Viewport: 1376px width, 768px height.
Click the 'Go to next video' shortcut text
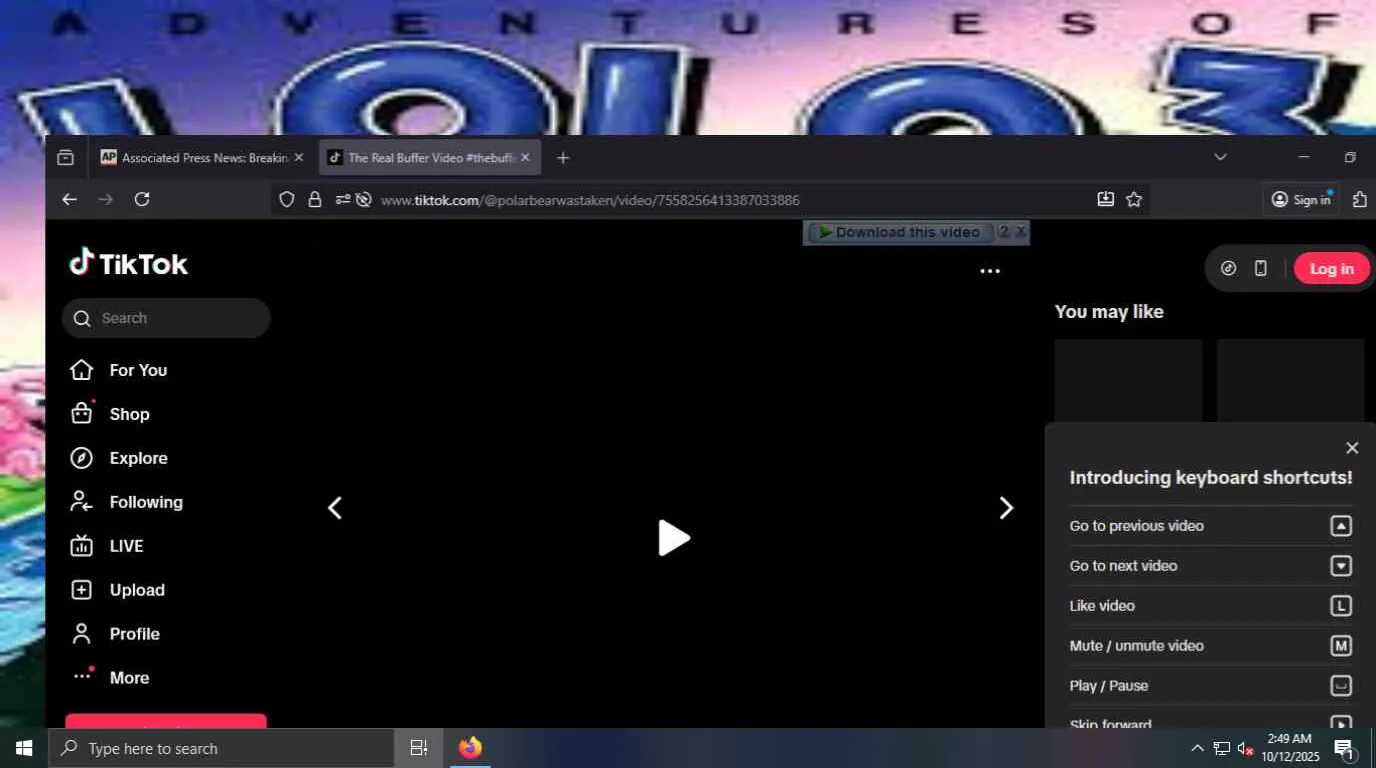(x=1123, y=566)
